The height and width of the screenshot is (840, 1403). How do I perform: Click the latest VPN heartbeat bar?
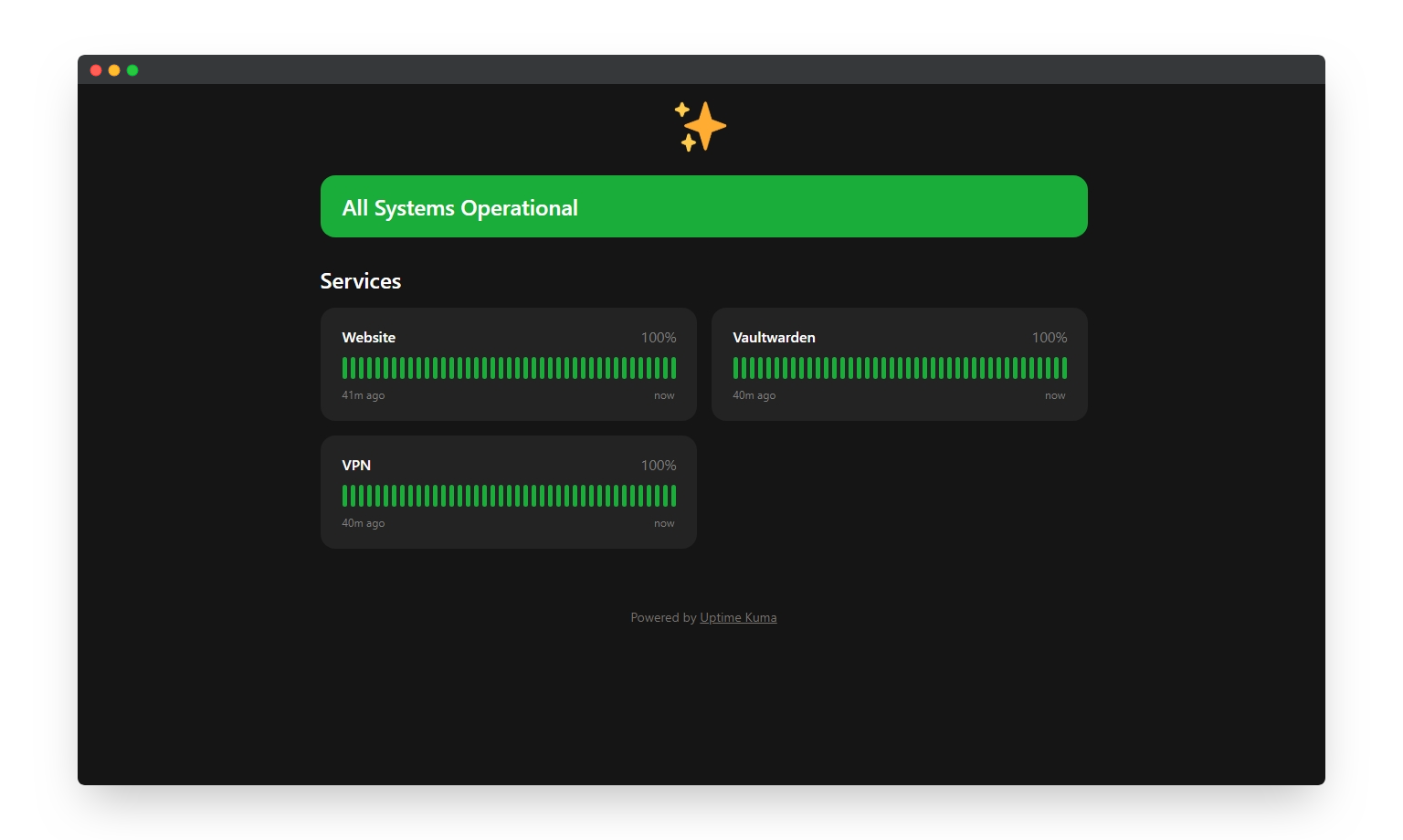tap(673, 496)
